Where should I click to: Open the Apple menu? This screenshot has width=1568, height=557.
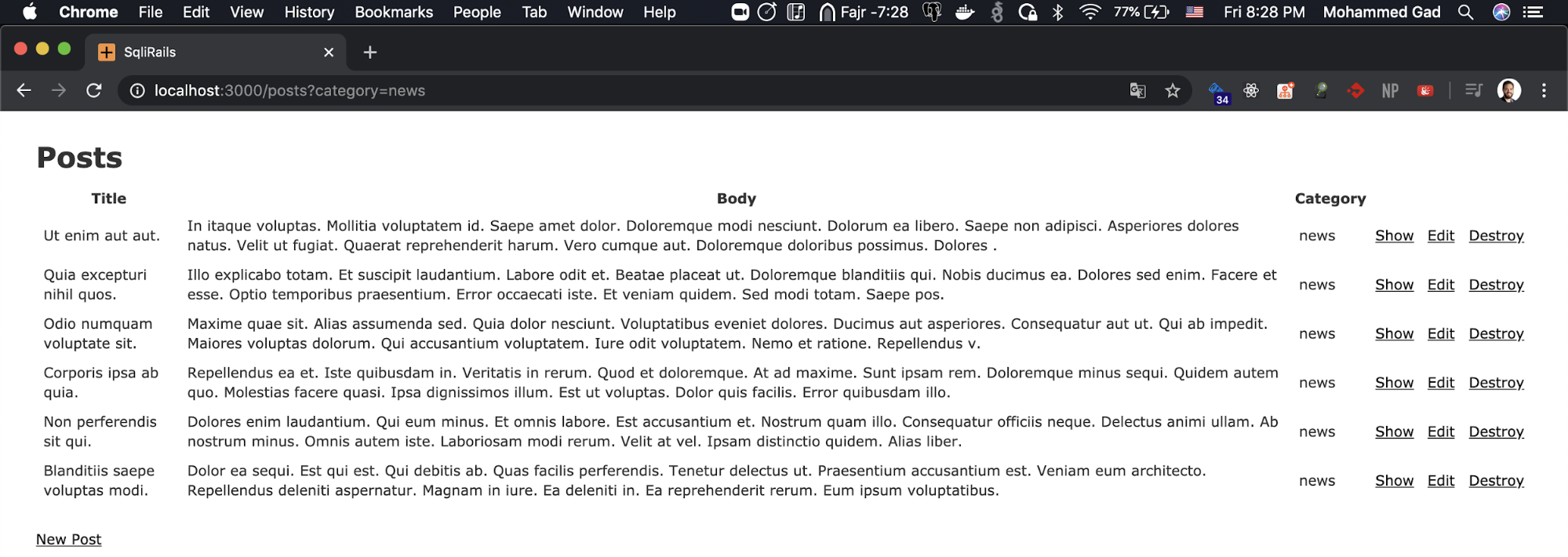[31, 12]
